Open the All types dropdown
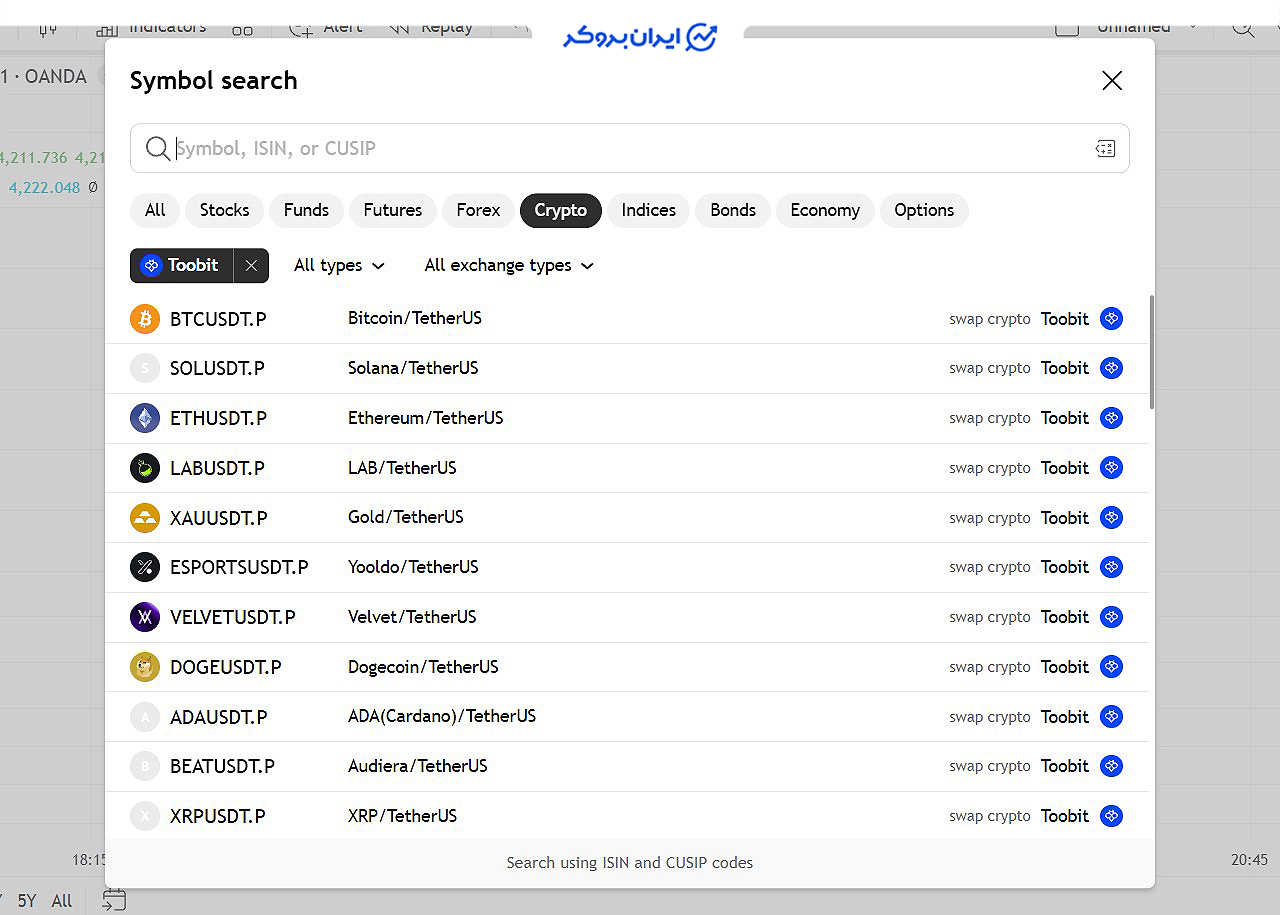1280x915 pixels. [x=339, y=265]
